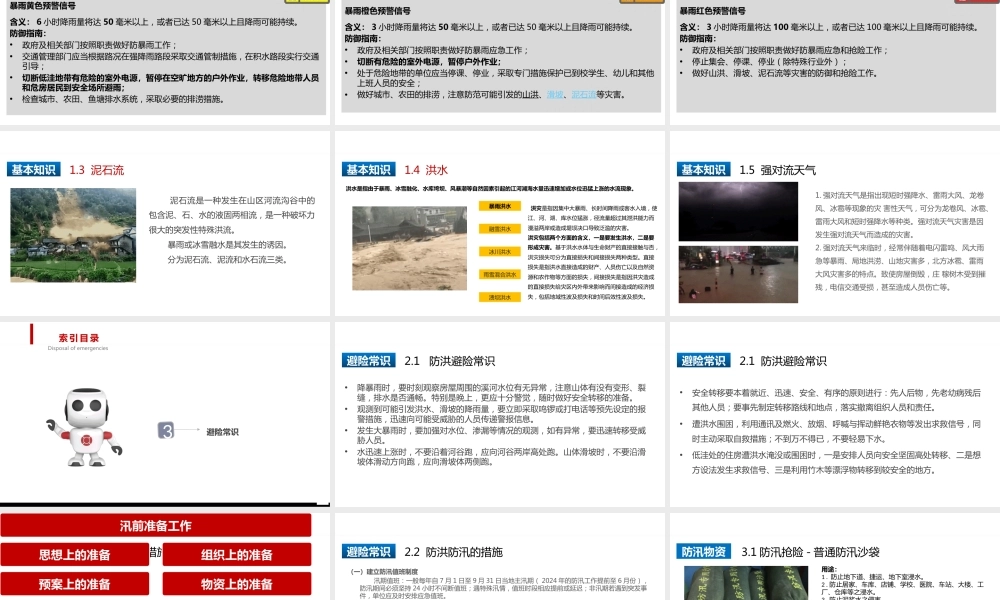
Task: Click the 组织上的准备 red box
Action: 237,555
